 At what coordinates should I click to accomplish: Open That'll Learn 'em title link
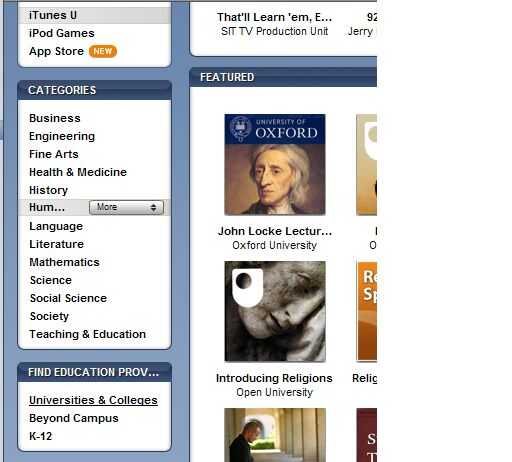274,17
